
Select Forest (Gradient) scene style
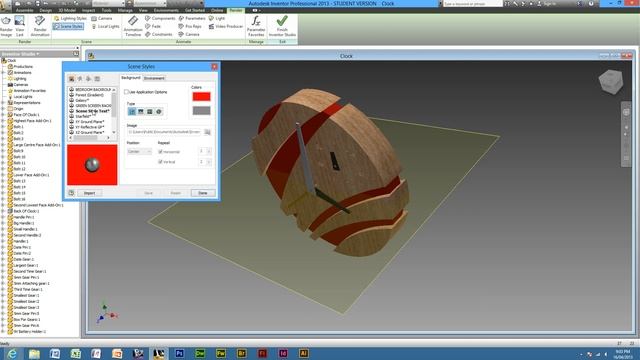point(89,95)
